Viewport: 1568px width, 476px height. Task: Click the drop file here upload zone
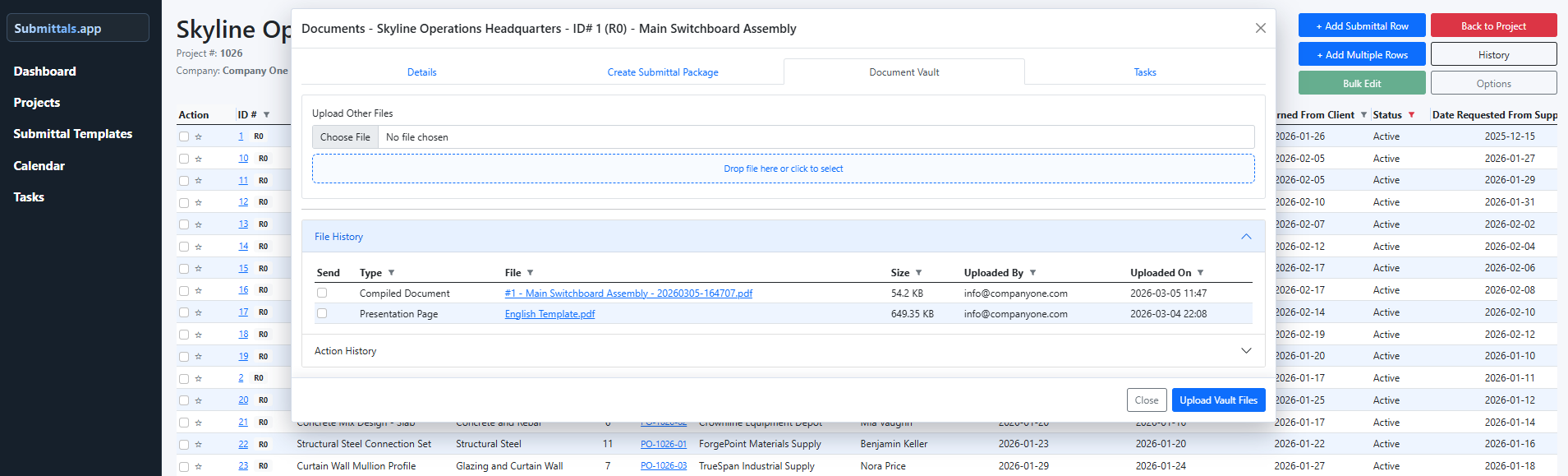coord(783,169)
